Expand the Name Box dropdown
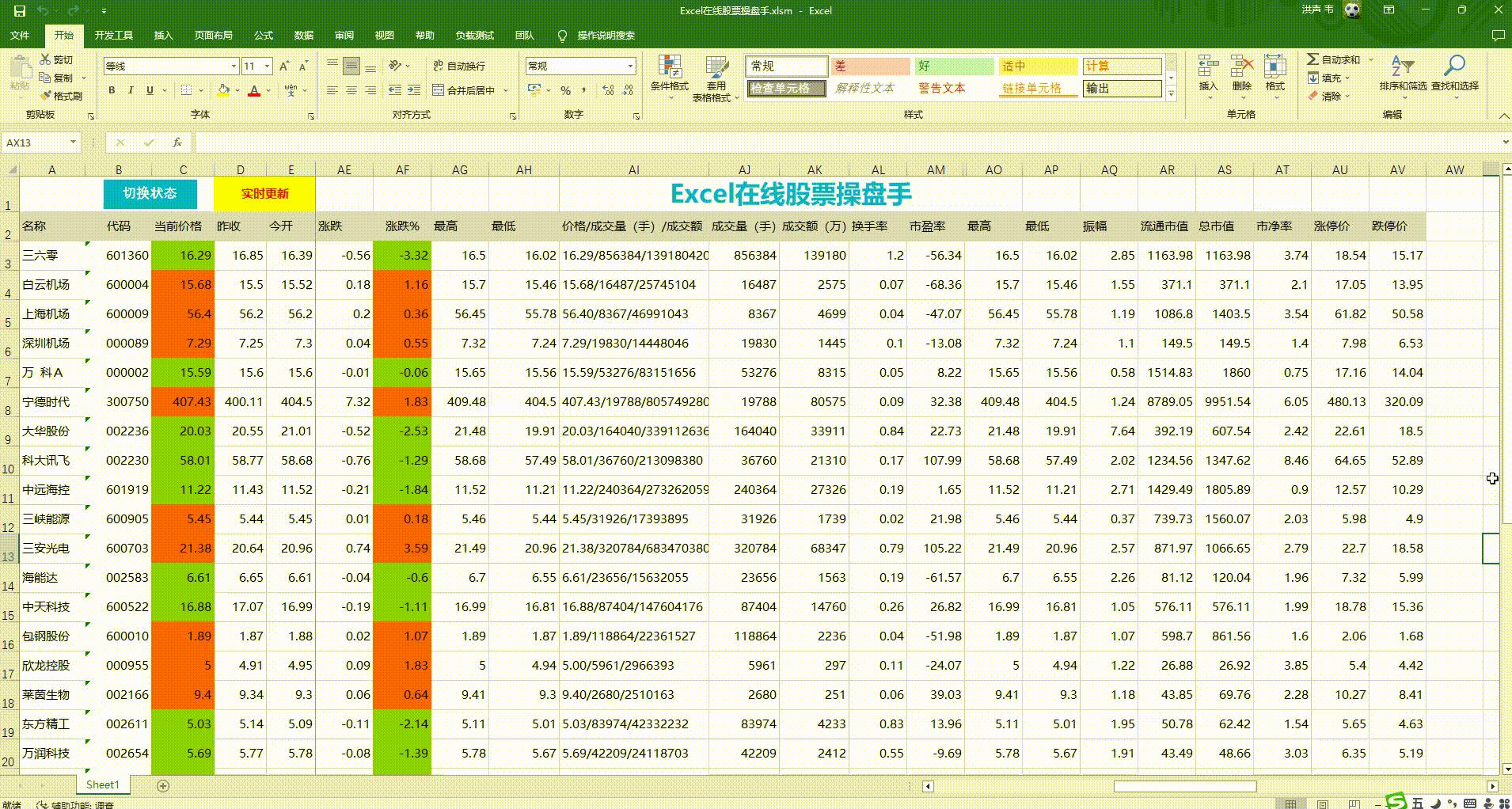Viewport: 1512px width, 809px height. (73, 142)
